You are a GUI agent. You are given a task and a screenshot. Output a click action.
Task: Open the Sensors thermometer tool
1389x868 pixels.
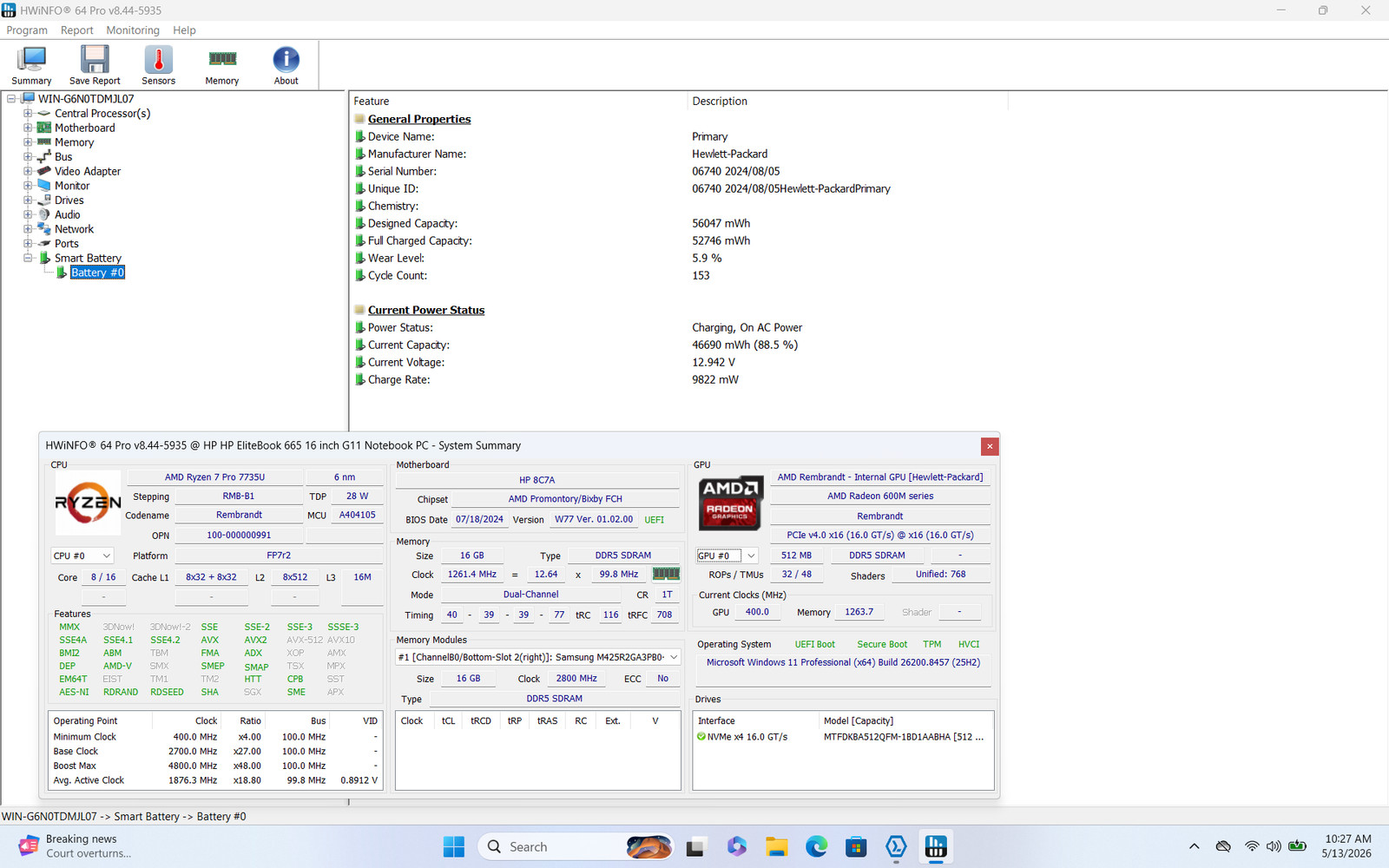pyautogui.click(x=158, y=65)
